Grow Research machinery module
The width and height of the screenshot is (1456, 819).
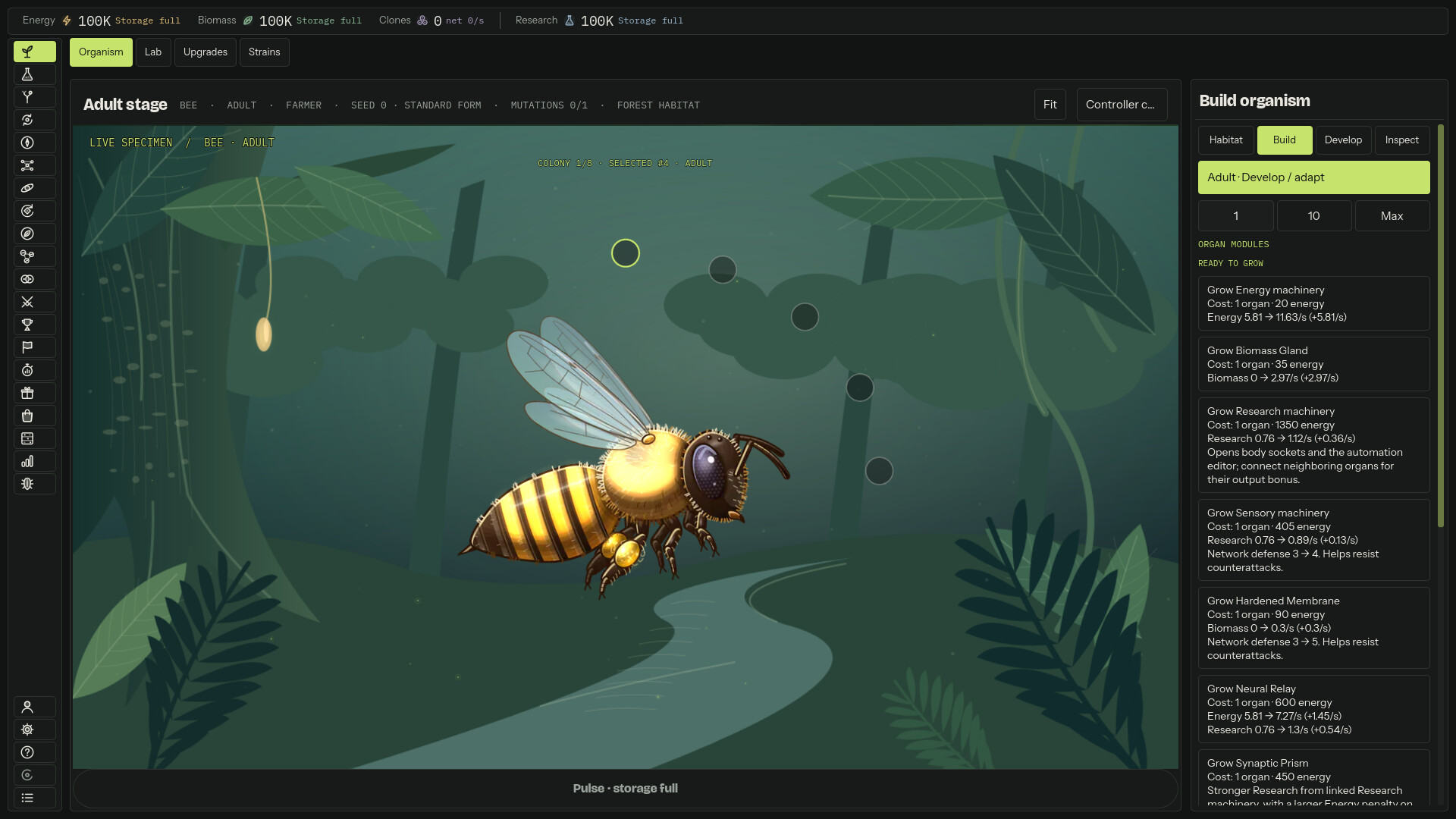tap(1313, 445)
